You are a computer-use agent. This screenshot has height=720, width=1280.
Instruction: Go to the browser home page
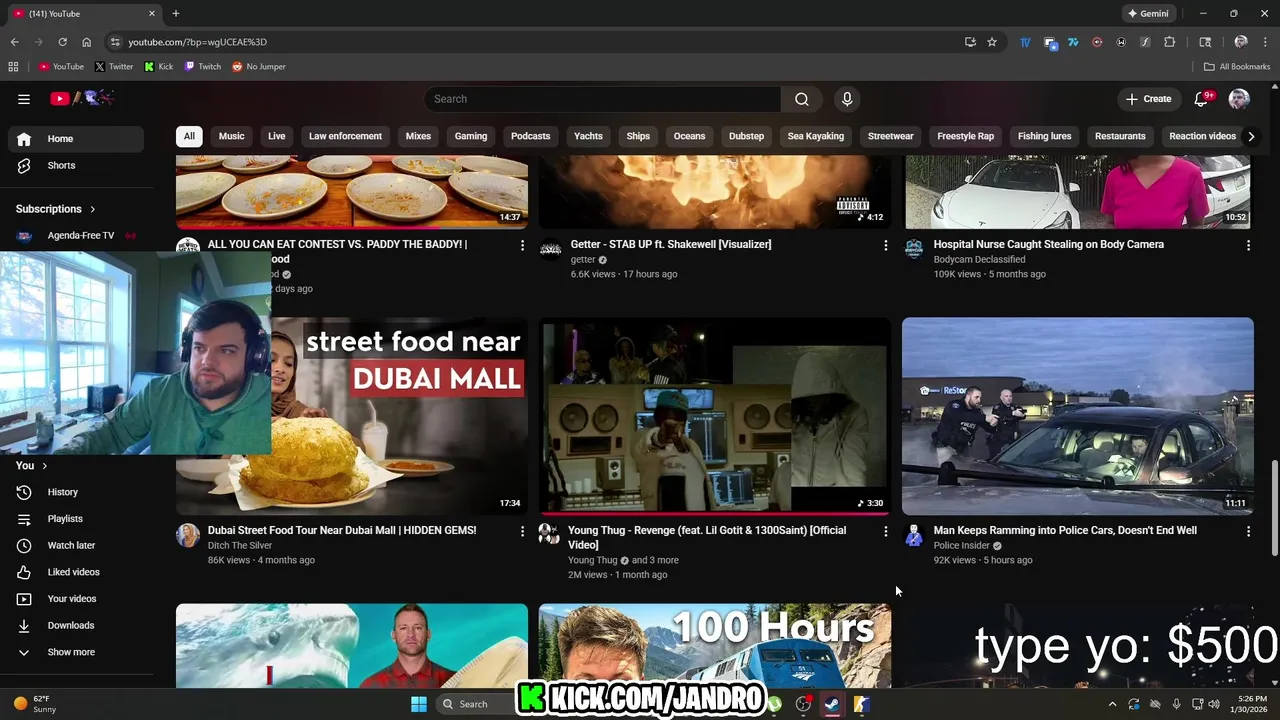86,42
